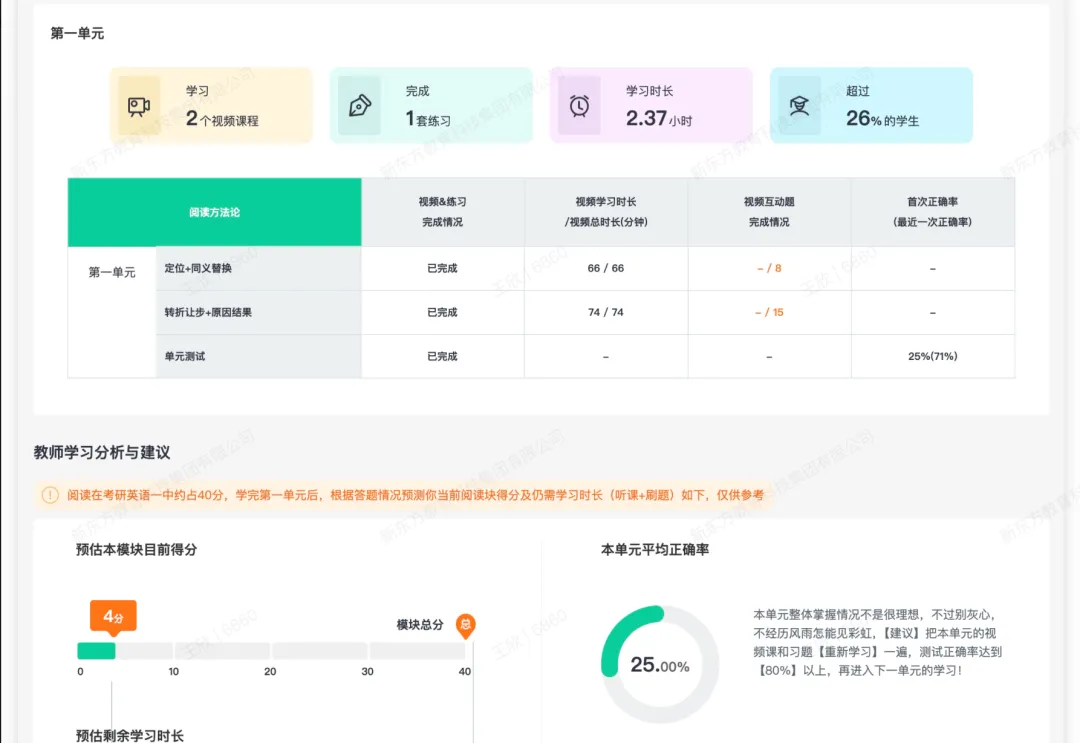
Task: Click the alarm clock study duration icon
Action: [x=579, y=105]
